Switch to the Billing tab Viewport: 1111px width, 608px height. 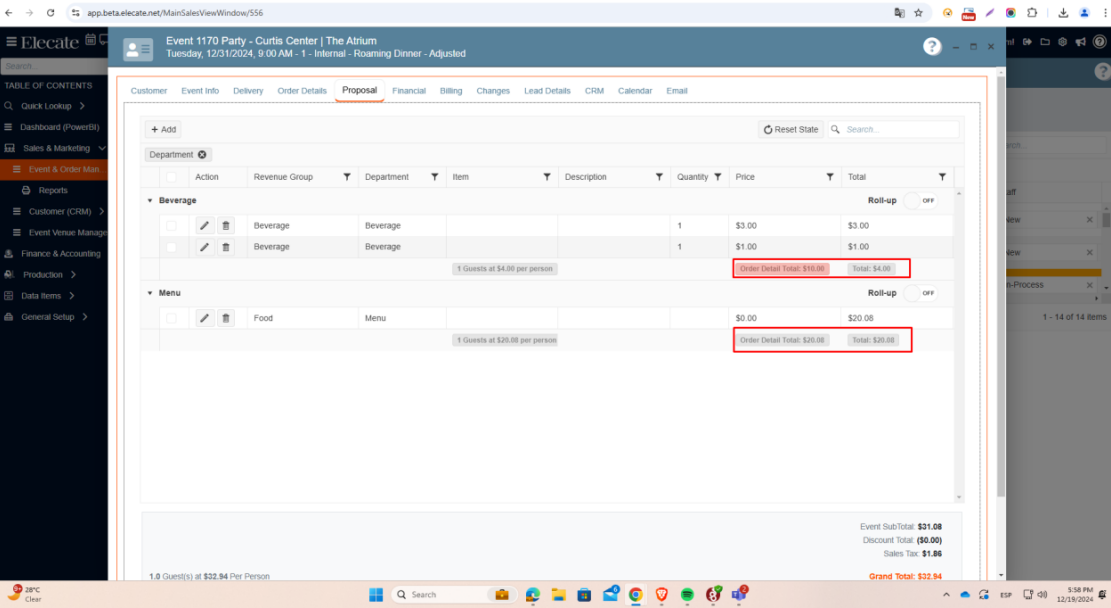[451, 91]
